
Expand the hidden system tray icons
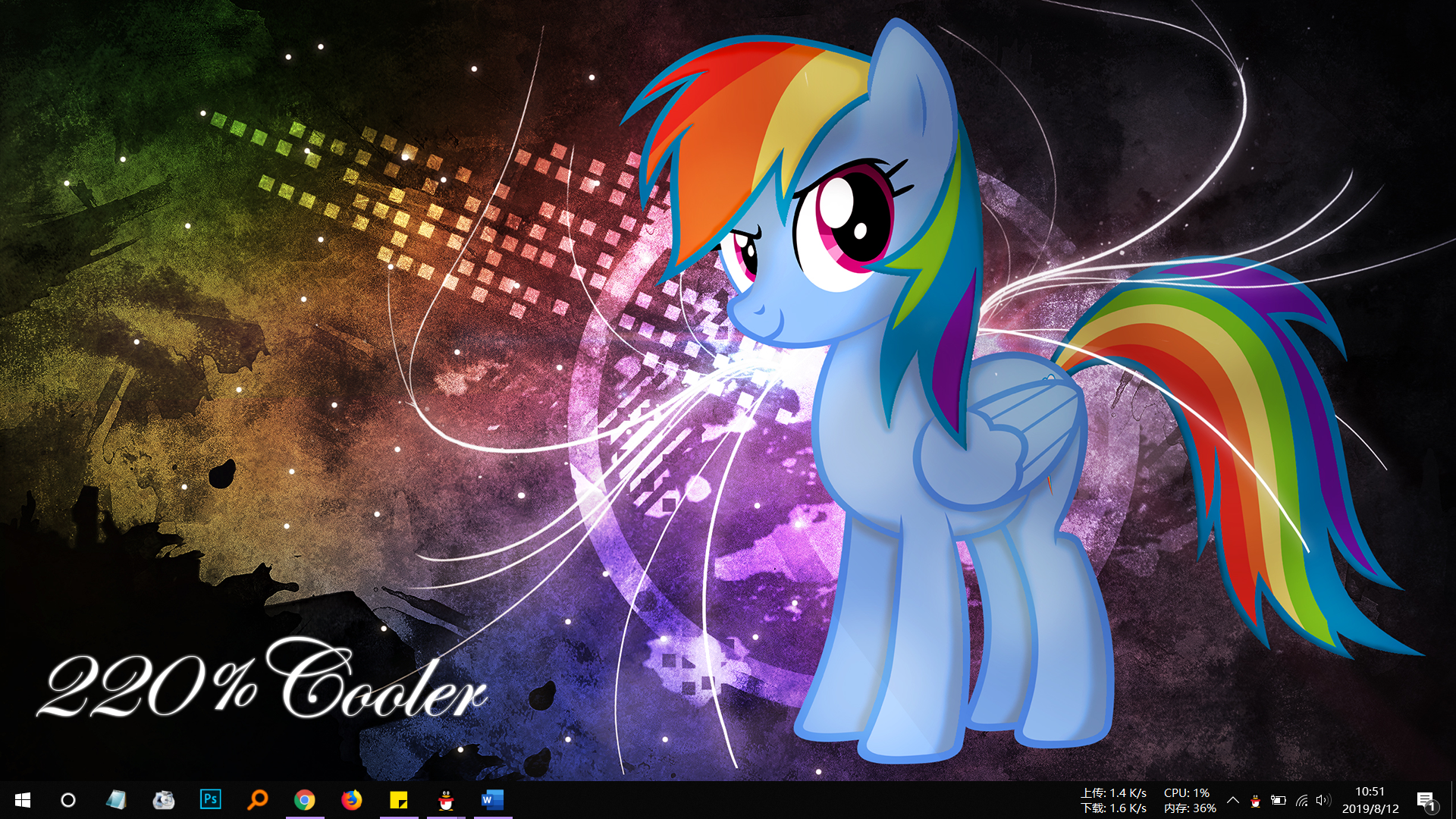pyautogui.click(x=1233, y=800)
